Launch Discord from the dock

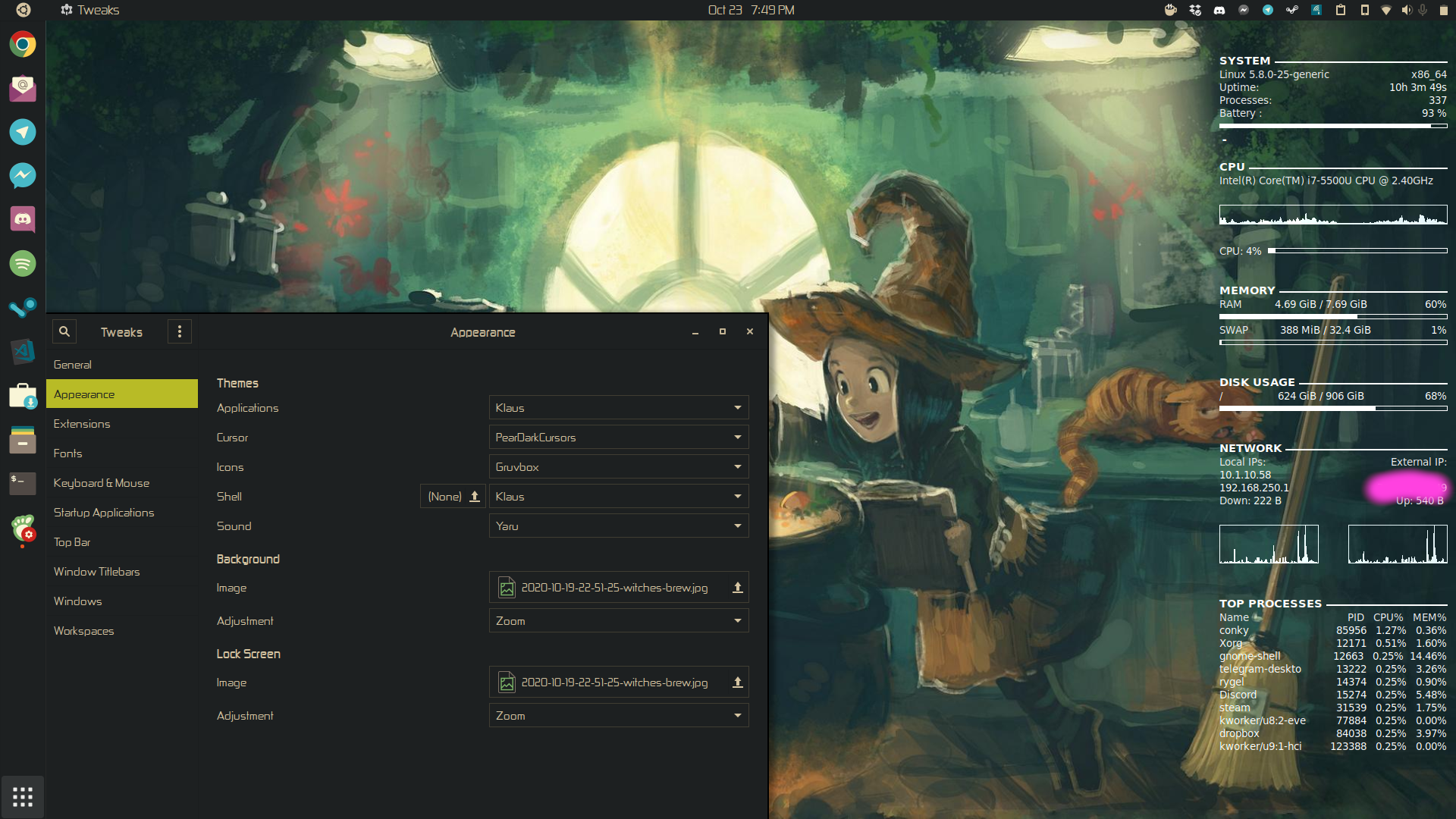tap(23, 220)
